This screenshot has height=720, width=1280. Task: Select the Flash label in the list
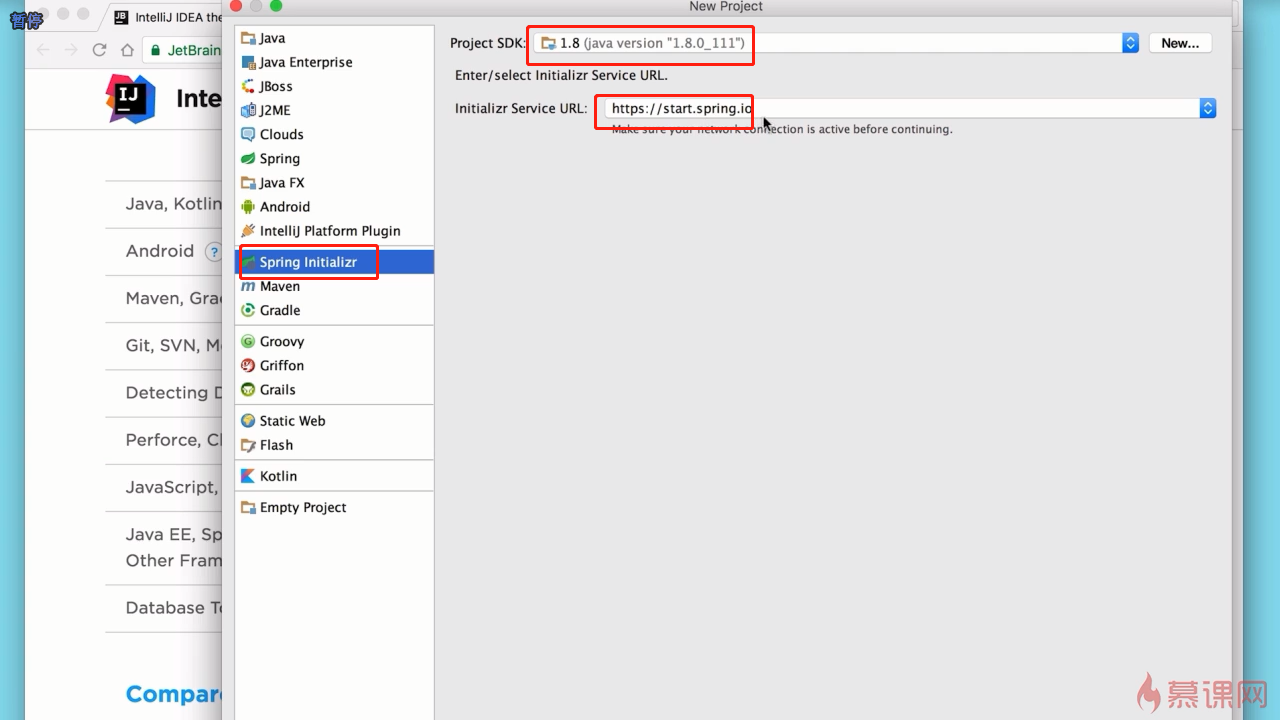[276, 445]
